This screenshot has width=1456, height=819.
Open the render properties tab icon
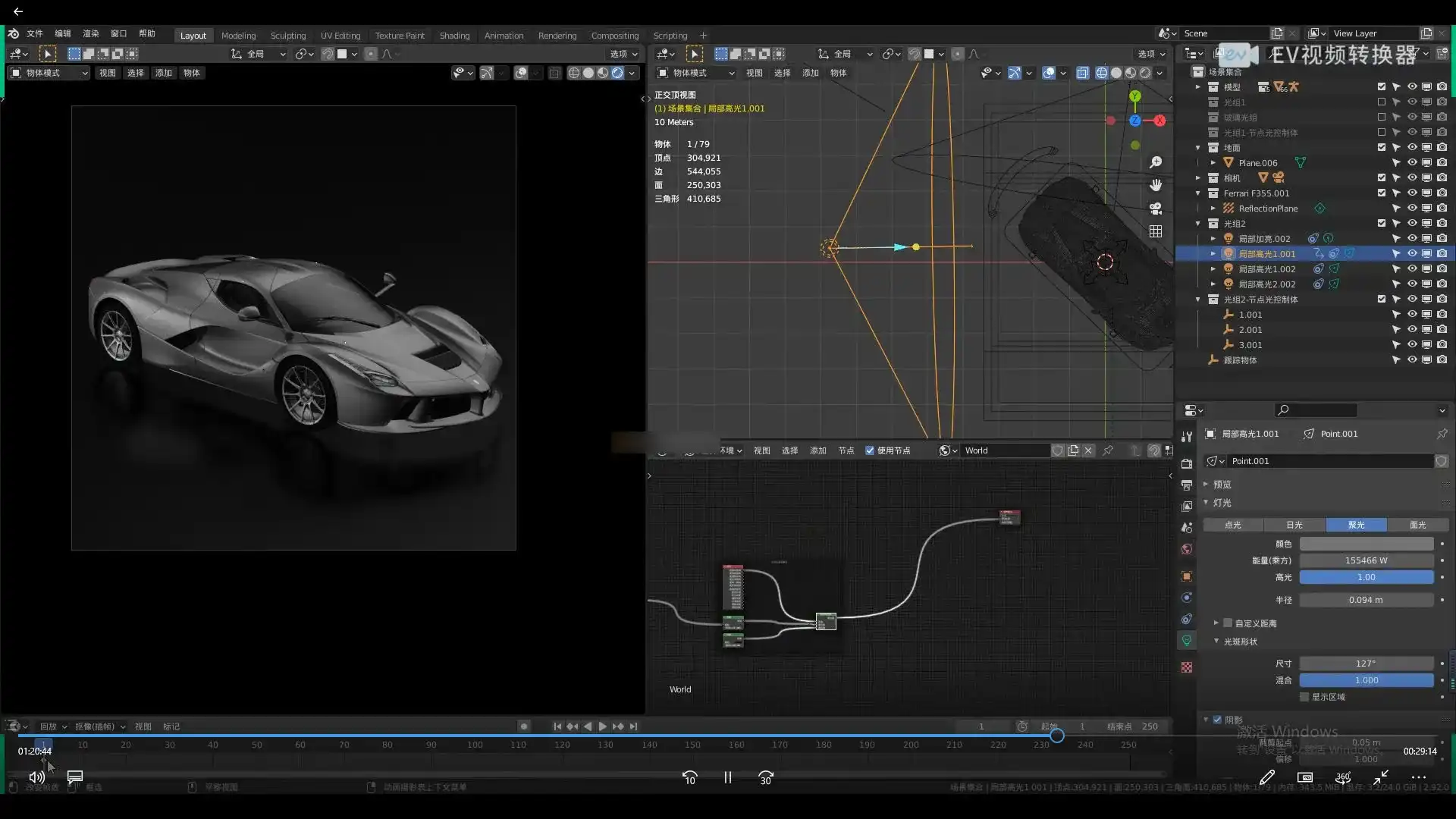click(1187, 463)
